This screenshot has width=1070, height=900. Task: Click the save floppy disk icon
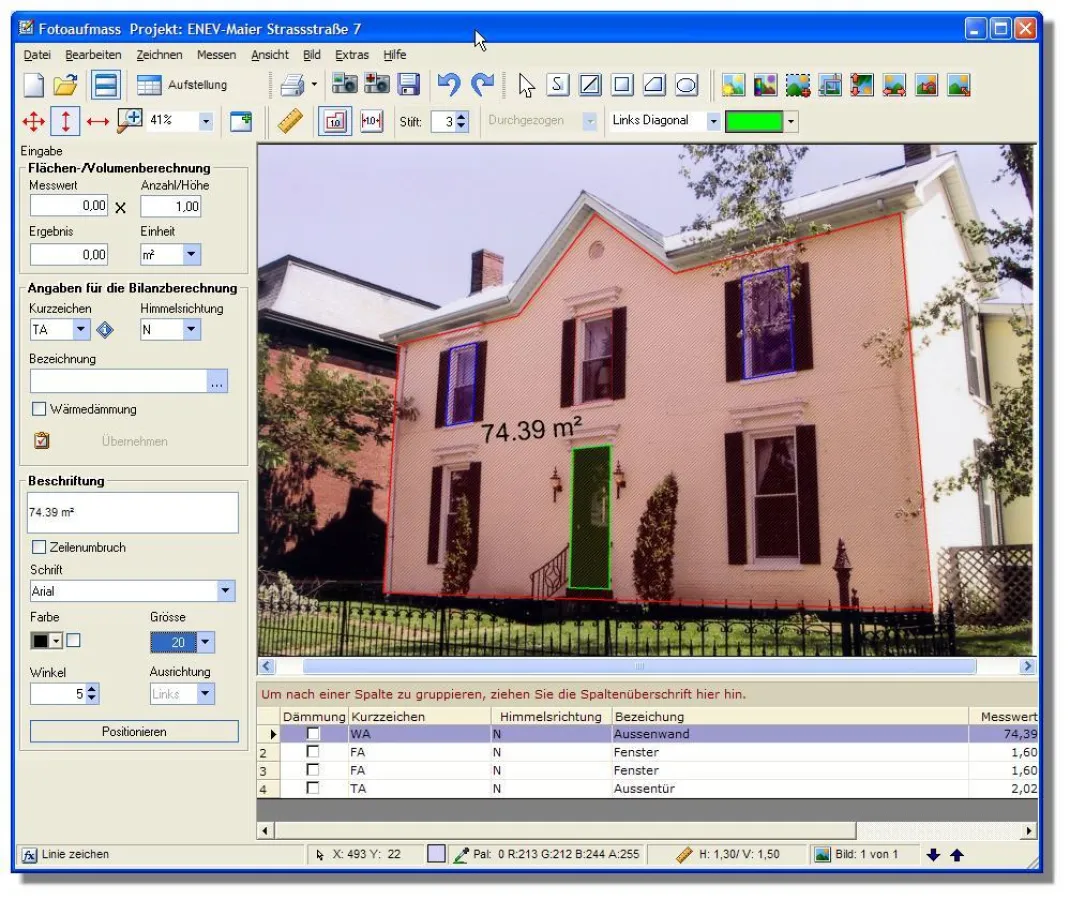click(408, 85)
